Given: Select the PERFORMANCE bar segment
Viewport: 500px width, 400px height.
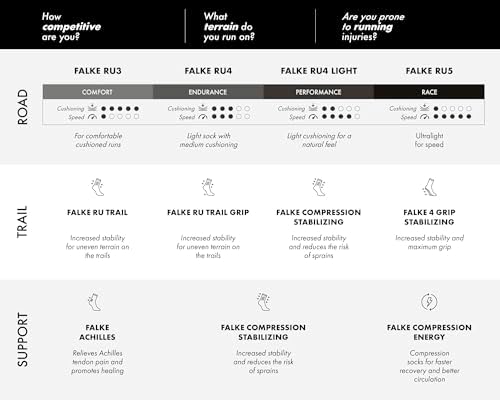Looking at the screenshot, I should click(319, 92).
